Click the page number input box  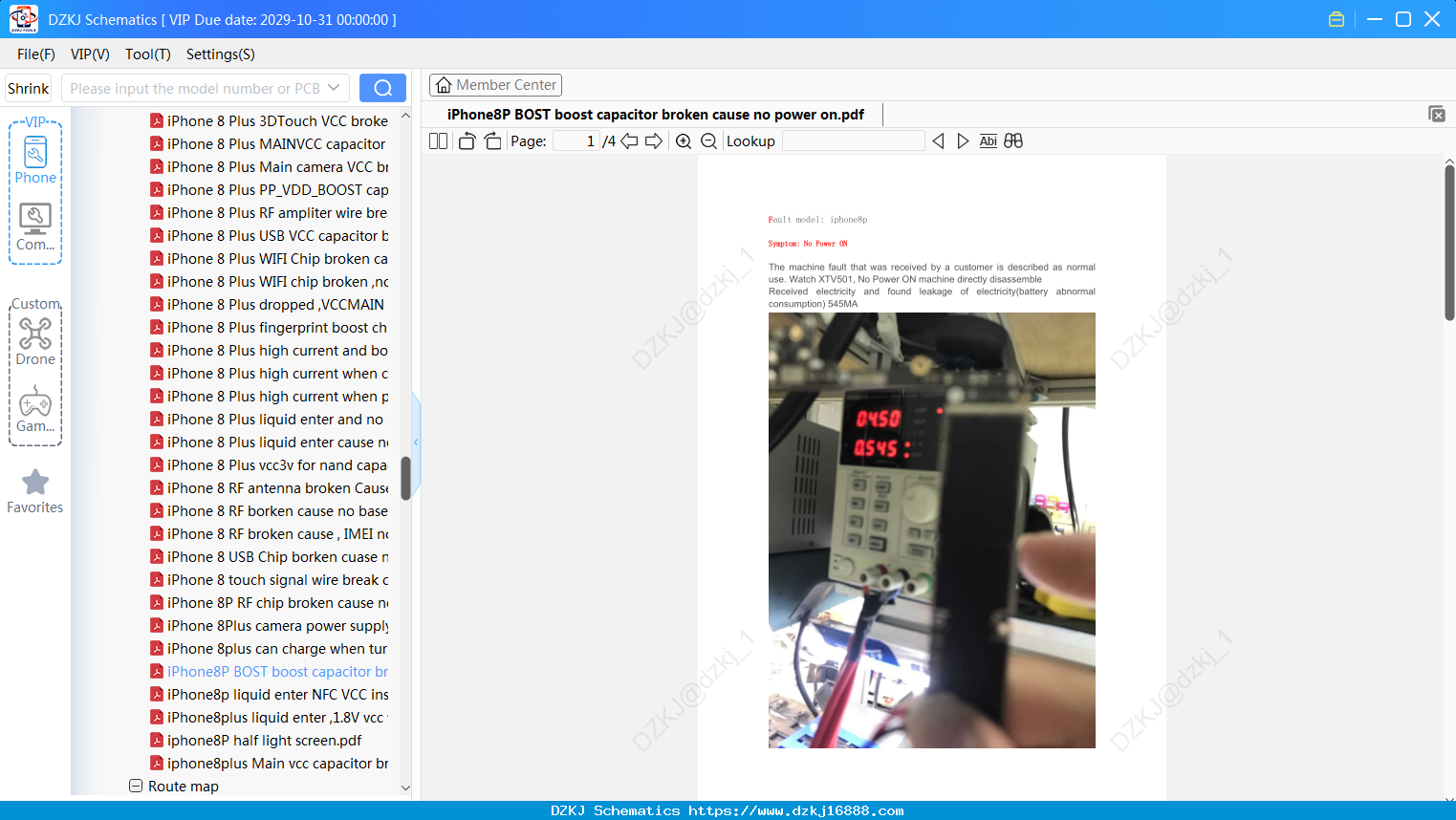pyautogui.click(x=576, y=141)
